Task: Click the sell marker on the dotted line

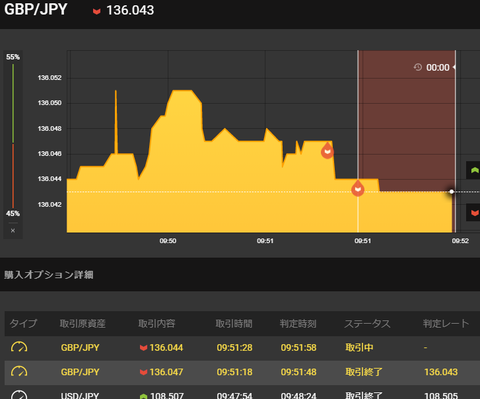Action: [x=358, y=189]
